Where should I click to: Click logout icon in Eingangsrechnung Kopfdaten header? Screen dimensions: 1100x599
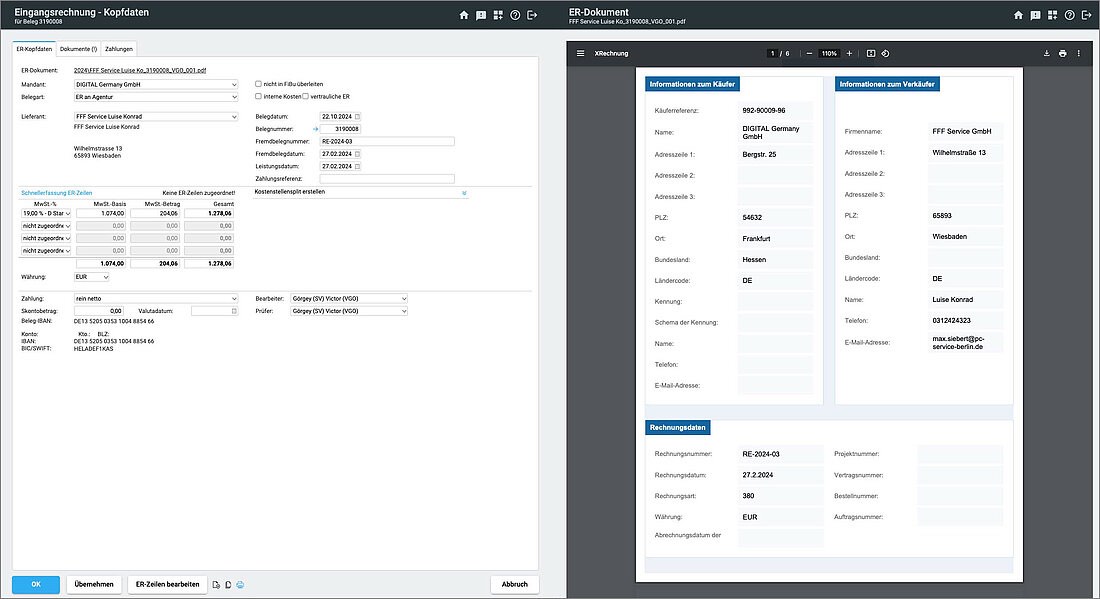coord(532,15)
